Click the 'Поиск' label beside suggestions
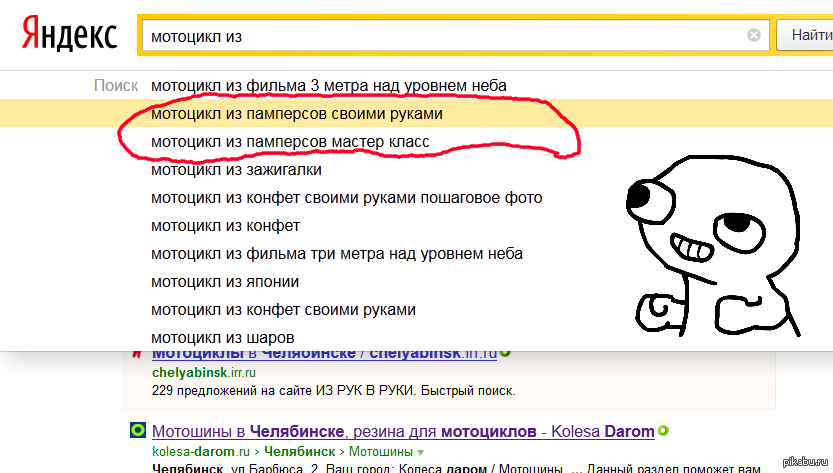The height and width of the screenshot is (473, 833). pyautogui.click(x=116, y=86)
